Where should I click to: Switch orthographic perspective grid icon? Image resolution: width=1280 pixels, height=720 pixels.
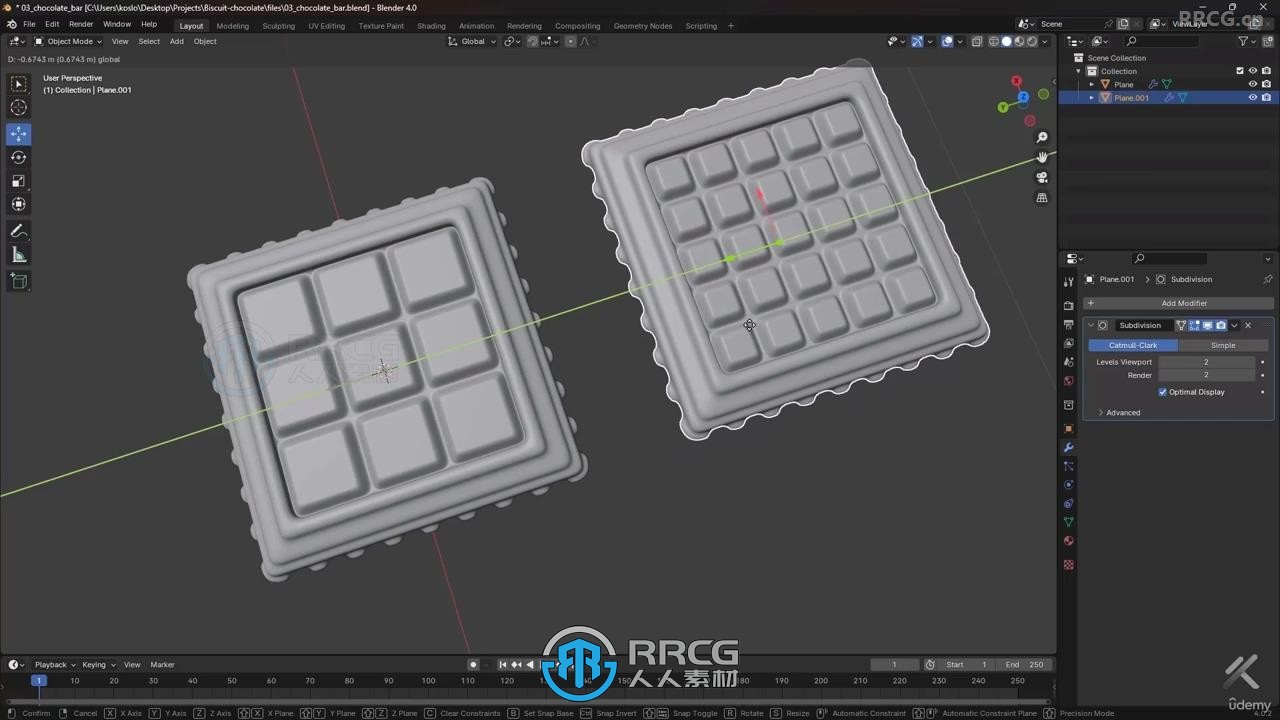(1042, 198)
